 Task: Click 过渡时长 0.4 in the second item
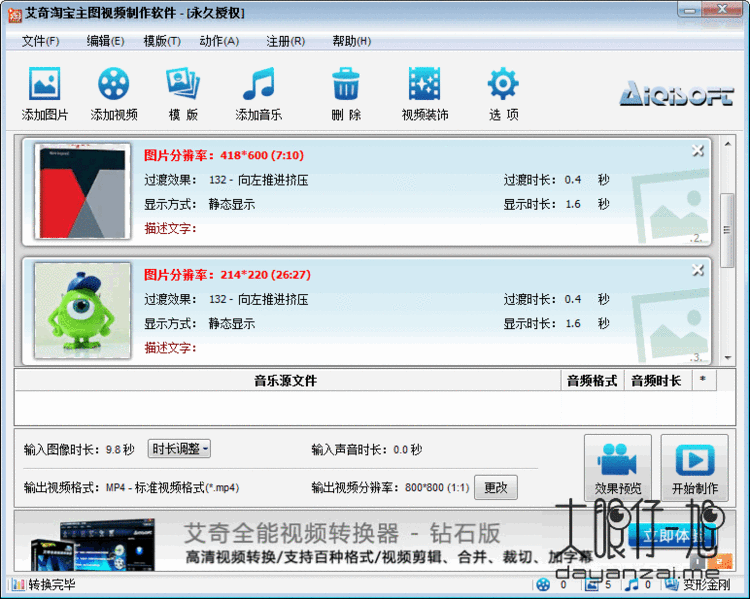click(573, 300)
